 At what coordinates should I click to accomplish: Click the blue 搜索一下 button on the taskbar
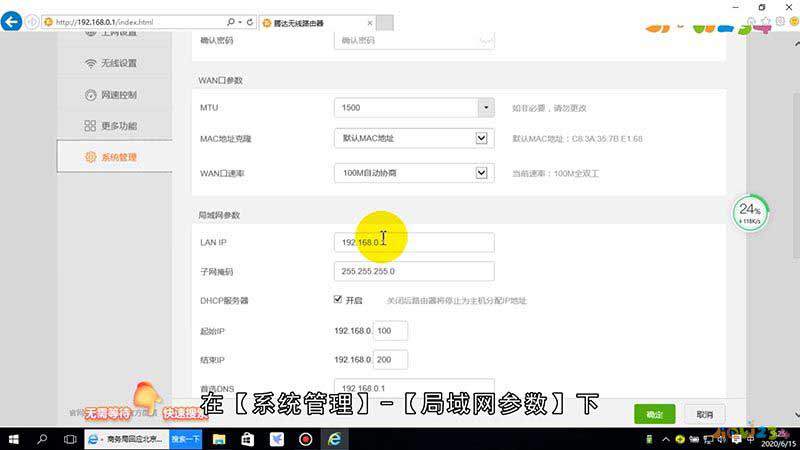pyautogui.click(x=186, y=439)
